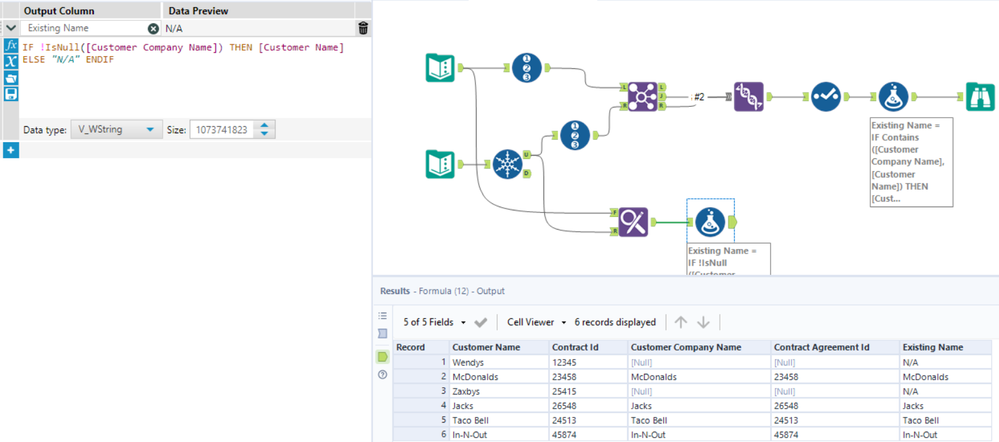The width and height of the screenshot is (999, 442).
Task: Click the Results Formula (12) Output title
Action: (442, 291)
